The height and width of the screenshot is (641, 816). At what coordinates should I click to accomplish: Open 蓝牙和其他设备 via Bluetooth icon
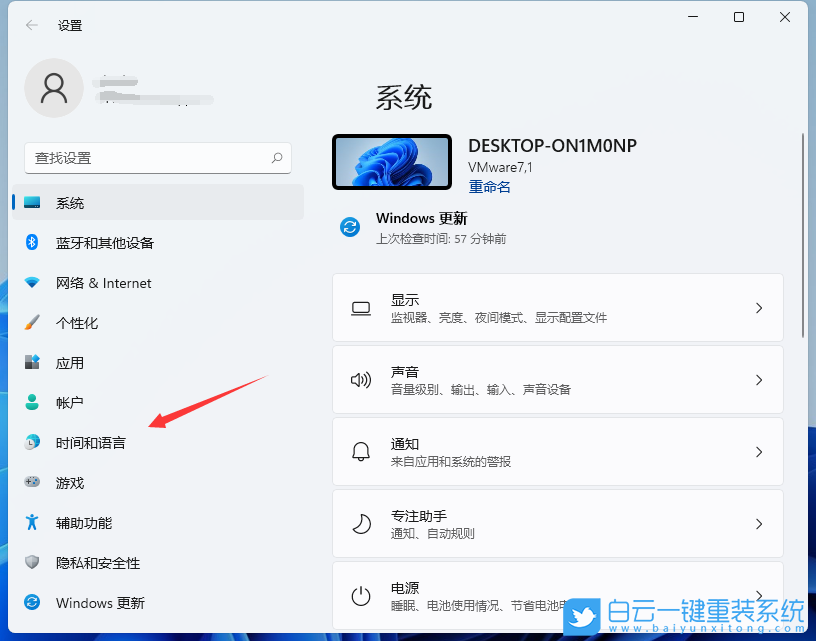[x=30, y=242]
